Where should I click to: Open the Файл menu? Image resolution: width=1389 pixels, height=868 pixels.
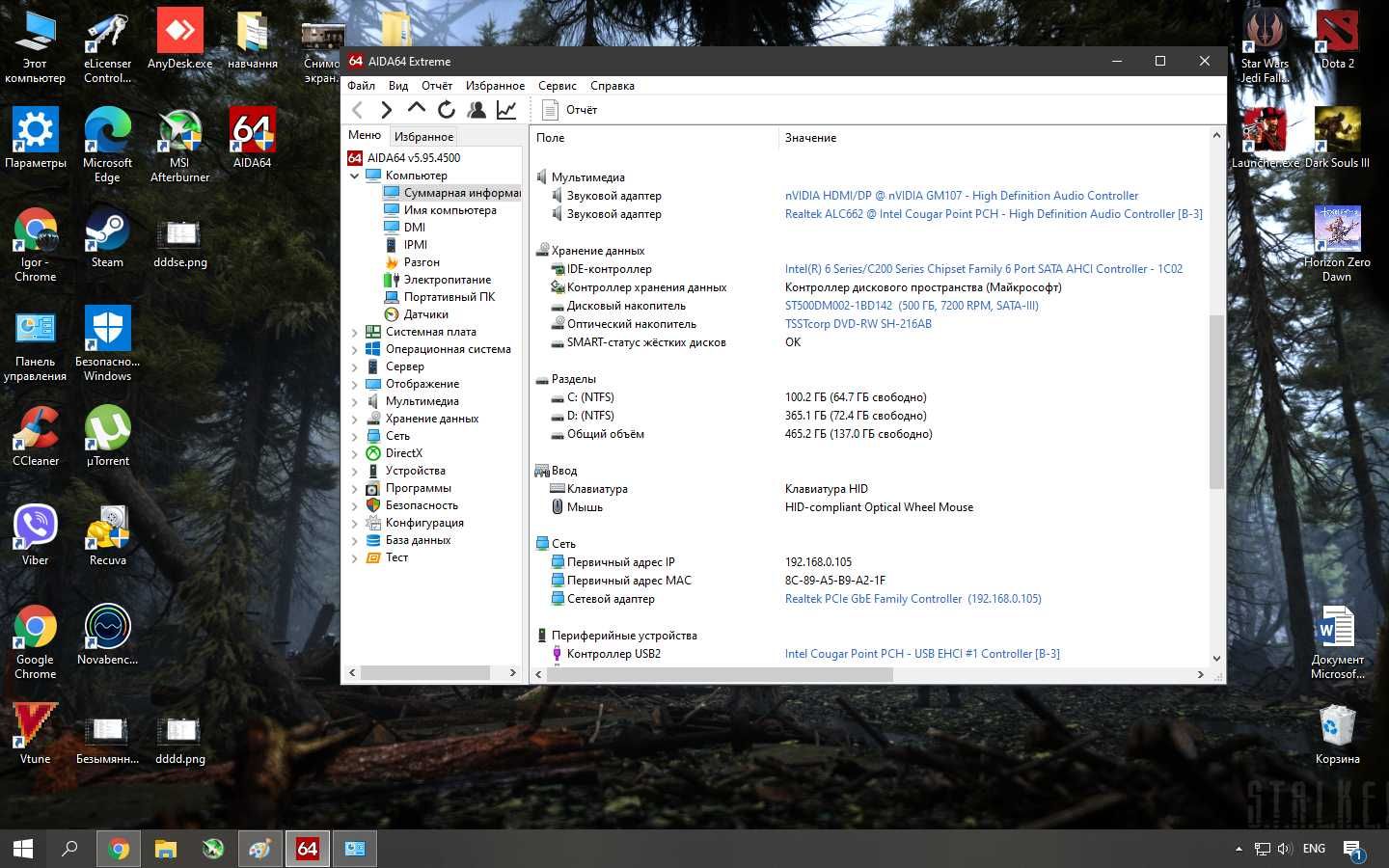click(362, 86)
